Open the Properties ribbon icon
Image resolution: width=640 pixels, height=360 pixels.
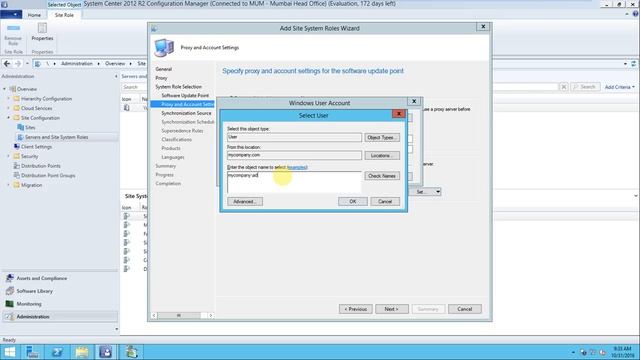(42, 32)
